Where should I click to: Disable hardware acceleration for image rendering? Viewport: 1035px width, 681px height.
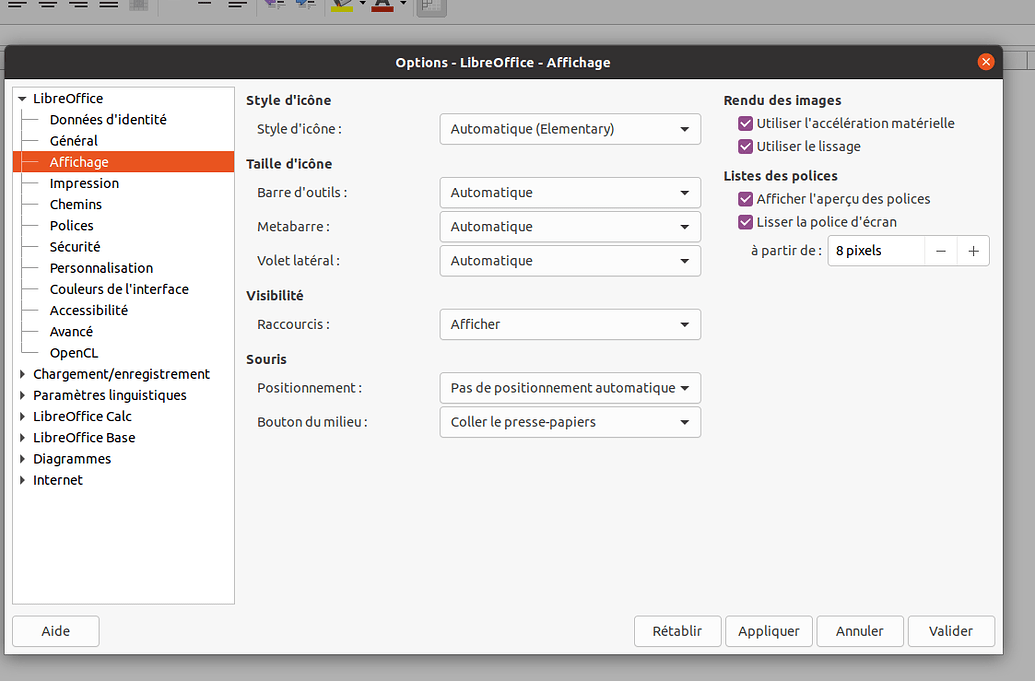[x=745, y=123]
